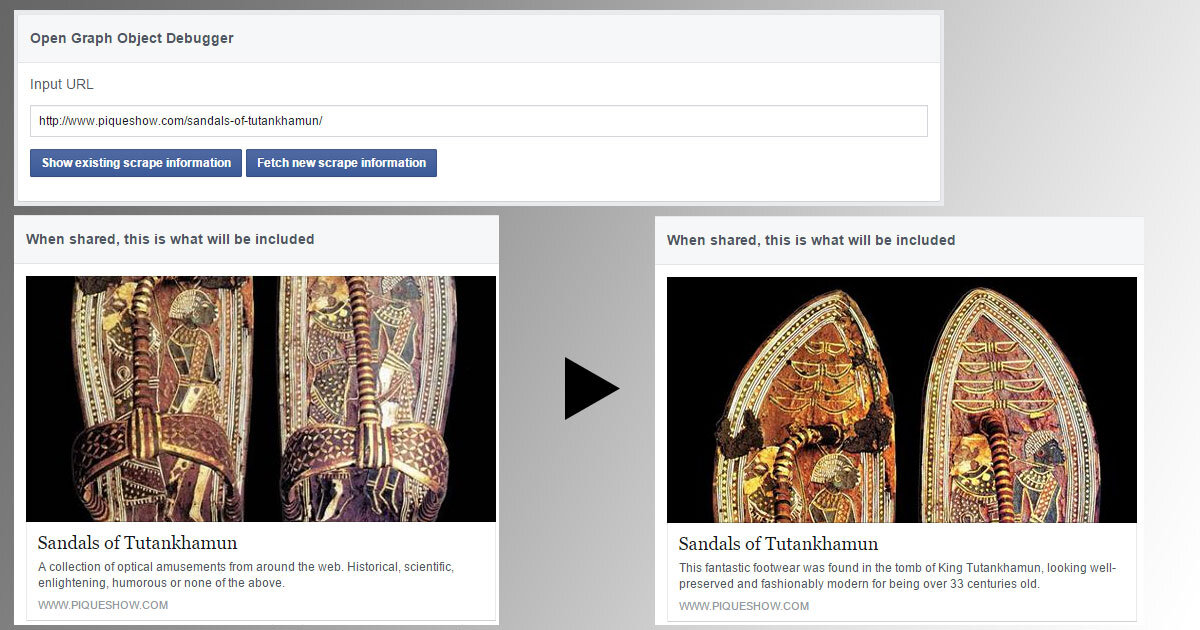This screenshot has height=630, width=1200.
Task: Click right preview WWW.PIQUESHOW.COM link
Action: point(744,606)
